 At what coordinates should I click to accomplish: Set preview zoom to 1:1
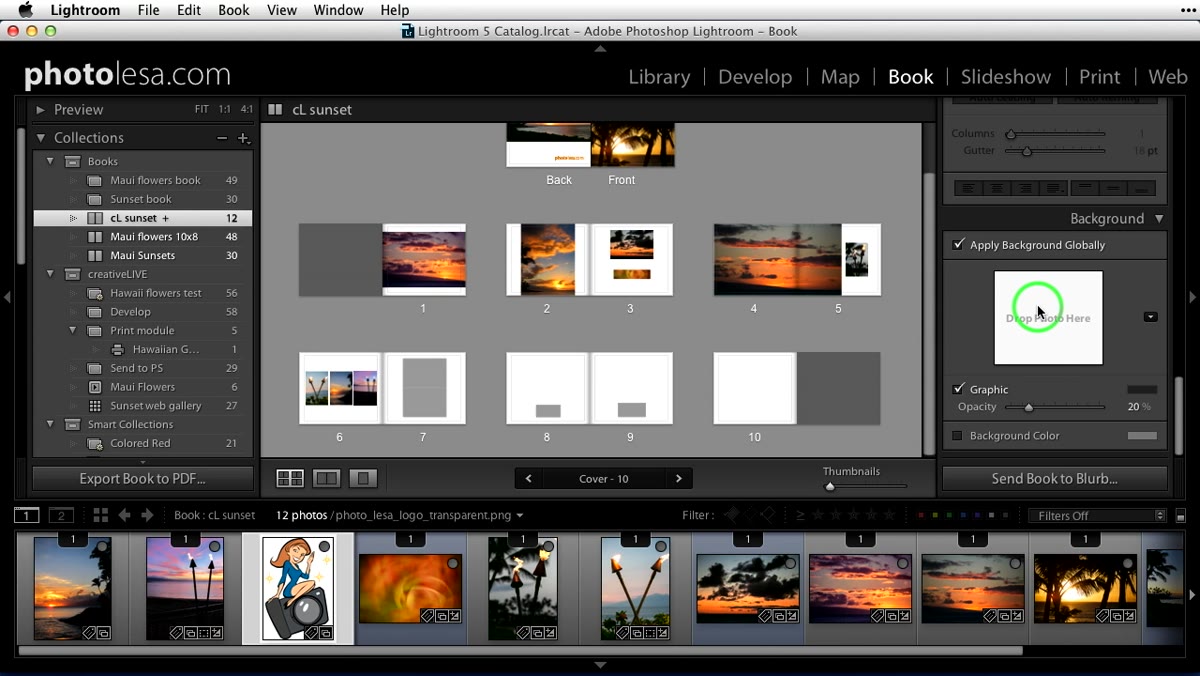224,110
